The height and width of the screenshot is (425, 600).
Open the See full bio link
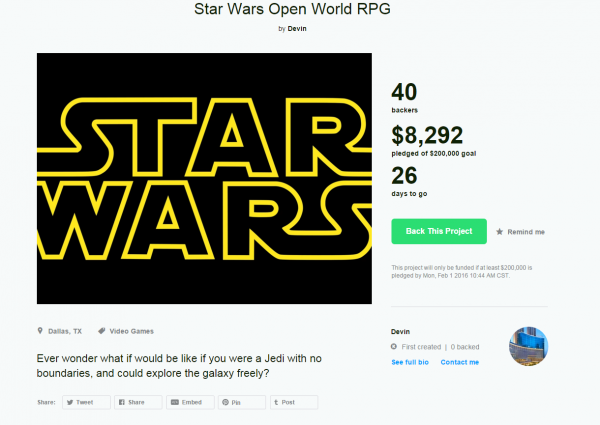410,362
